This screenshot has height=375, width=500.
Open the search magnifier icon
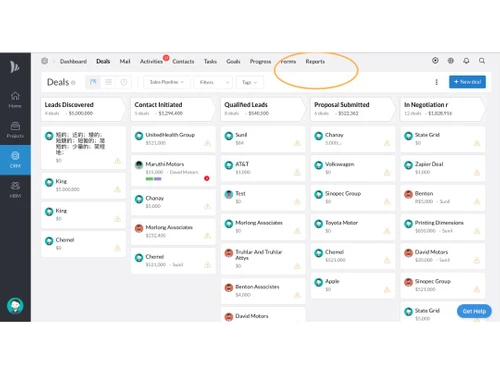[x=482, y=61]
